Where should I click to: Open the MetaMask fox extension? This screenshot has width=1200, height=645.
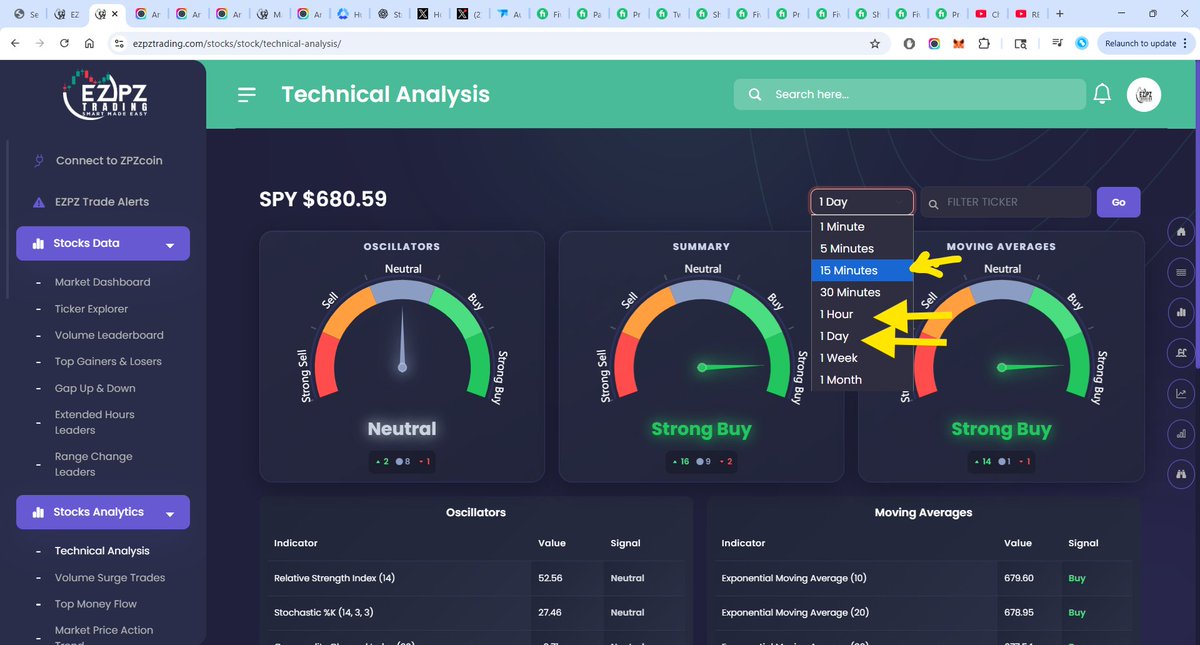click(x=958, y=43)
